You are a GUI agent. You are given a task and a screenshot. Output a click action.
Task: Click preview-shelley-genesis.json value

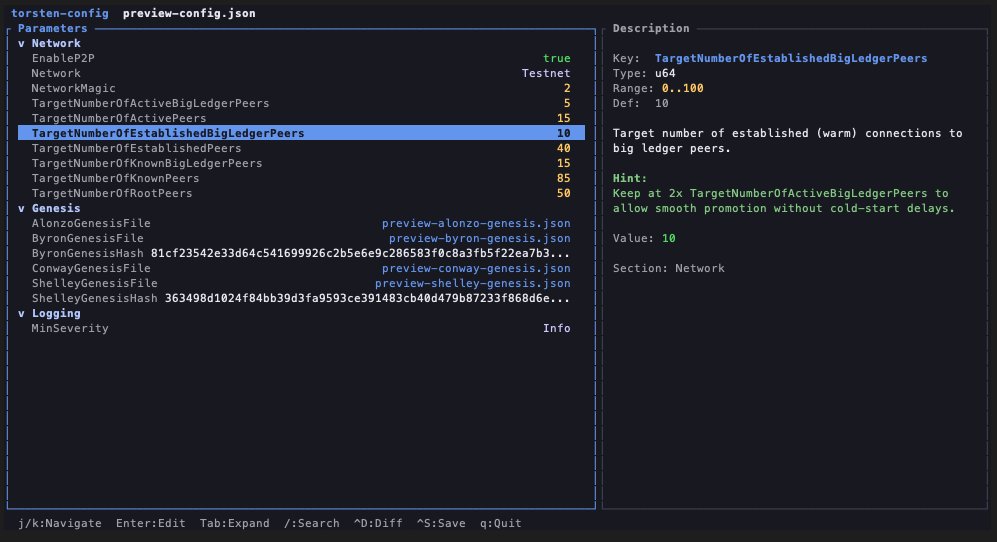[x=472, y=283]
